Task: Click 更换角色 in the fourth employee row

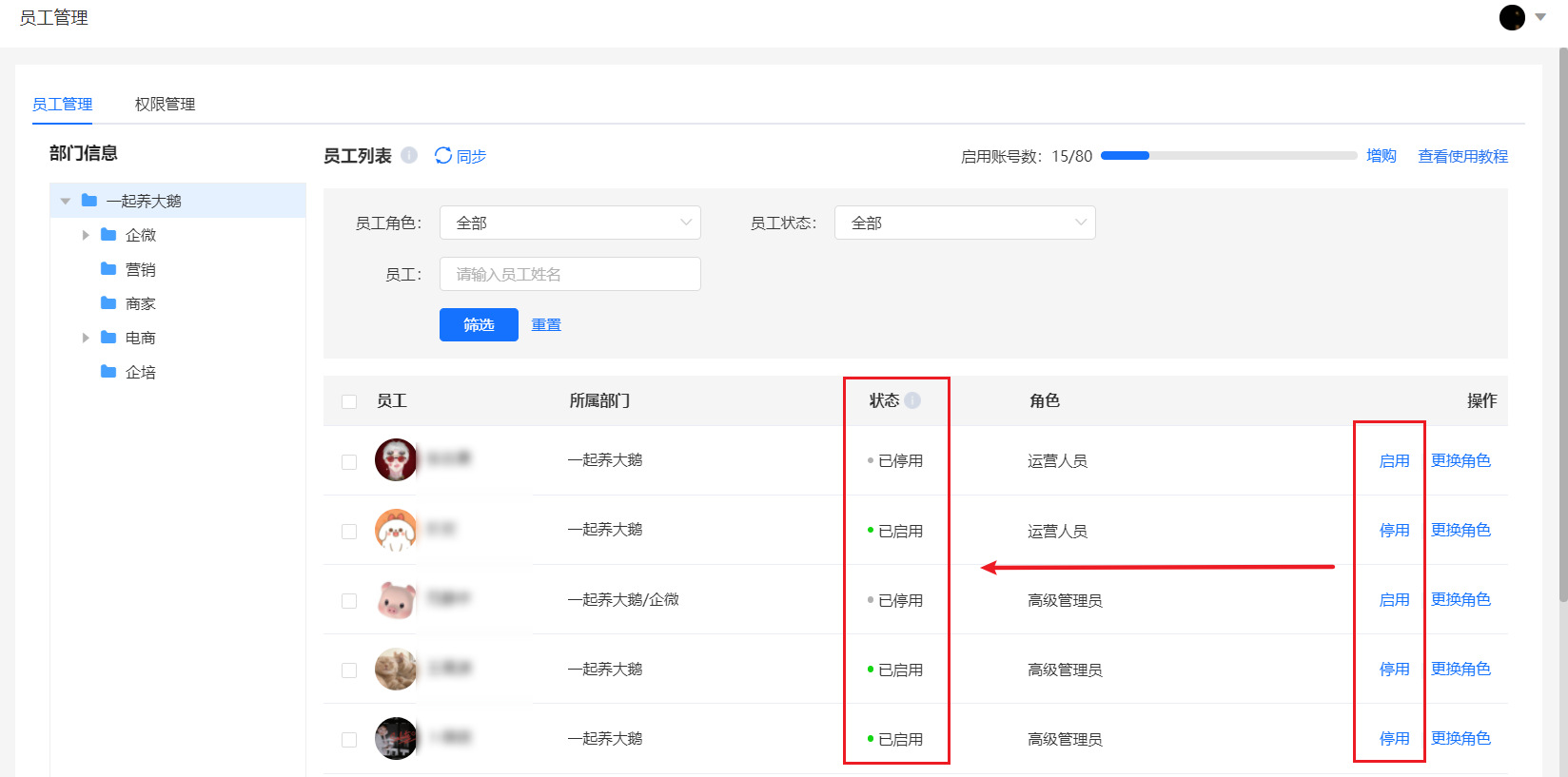Action: [1460, 669]
